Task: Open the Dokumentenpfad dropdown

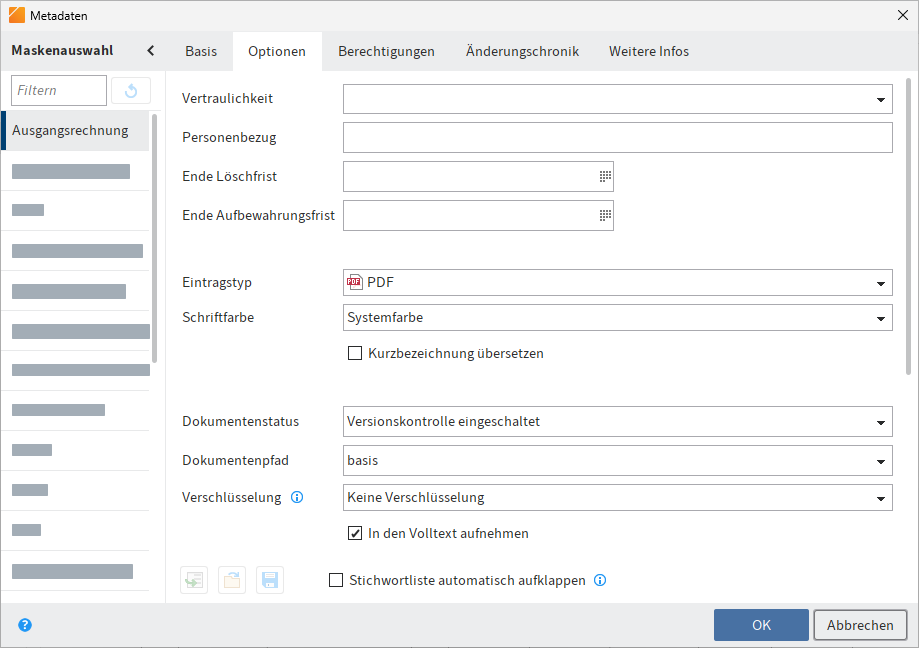Action: tap(880, 459)
